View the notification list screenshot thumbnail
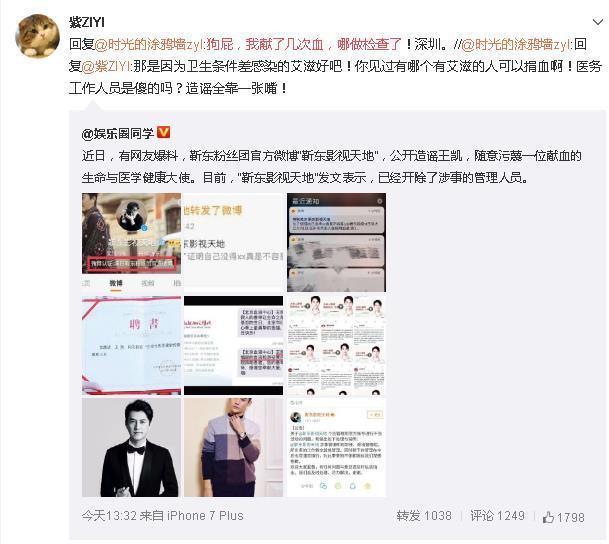This screenshot has height=544, width=609. [336, 242]
